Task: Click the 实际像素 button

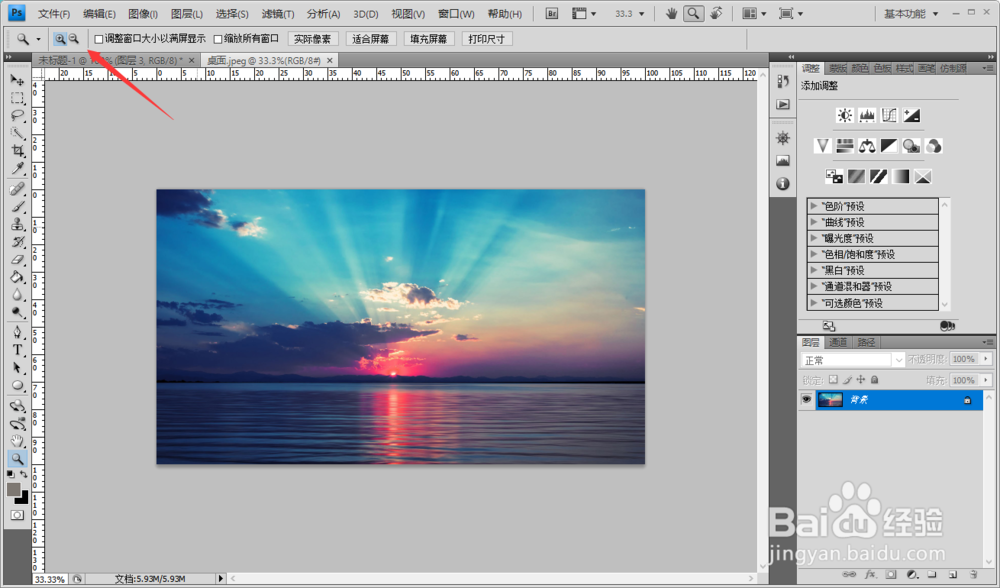Action: tap(312, 39)
